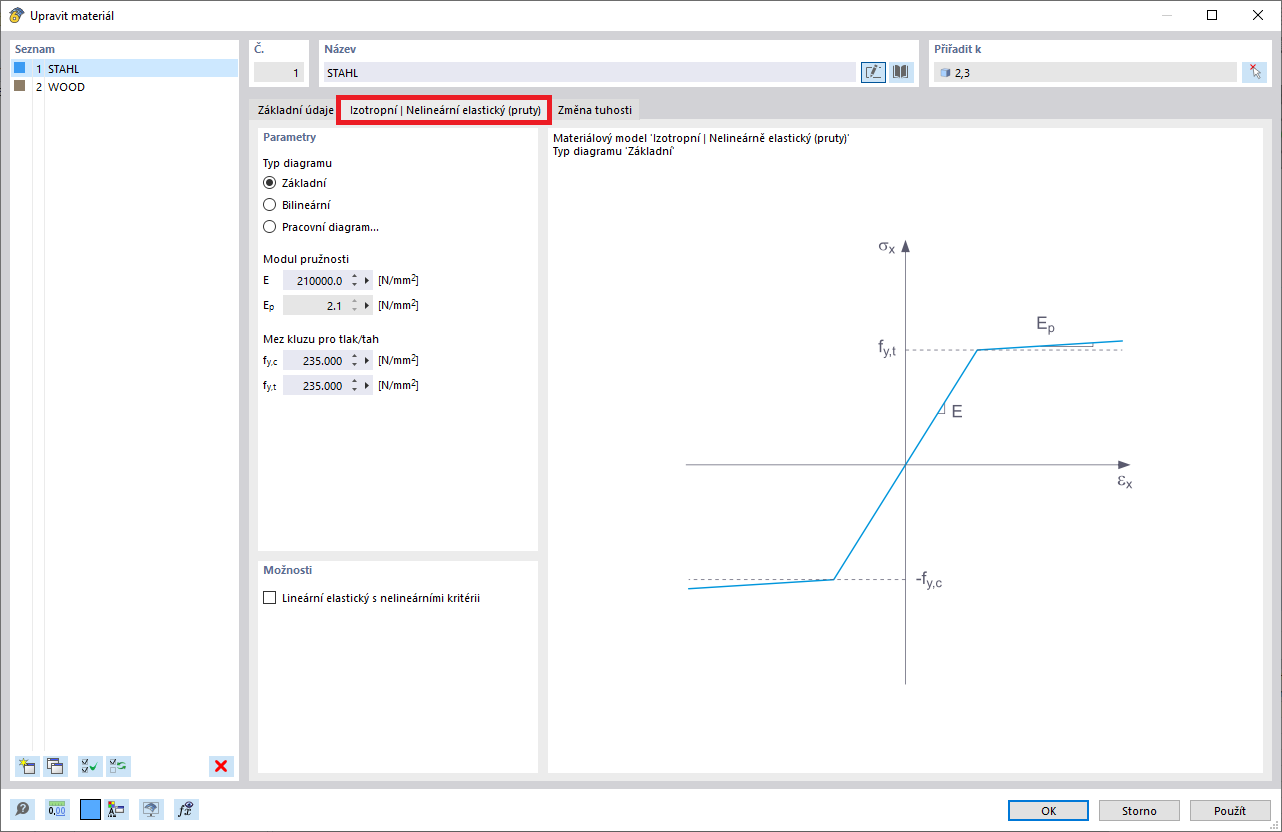Screen dimensions: 1282x832
Task: Select the Bilineární diagram type
Action: pyautogui.click(x=269, y=205)
